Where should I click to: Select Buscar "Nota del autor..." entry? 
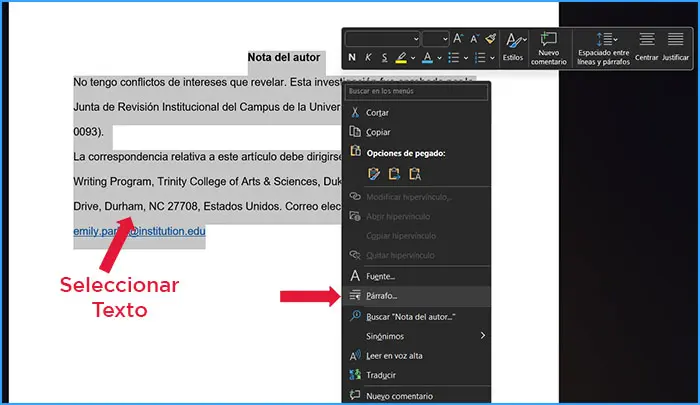[x=416, y=317]
